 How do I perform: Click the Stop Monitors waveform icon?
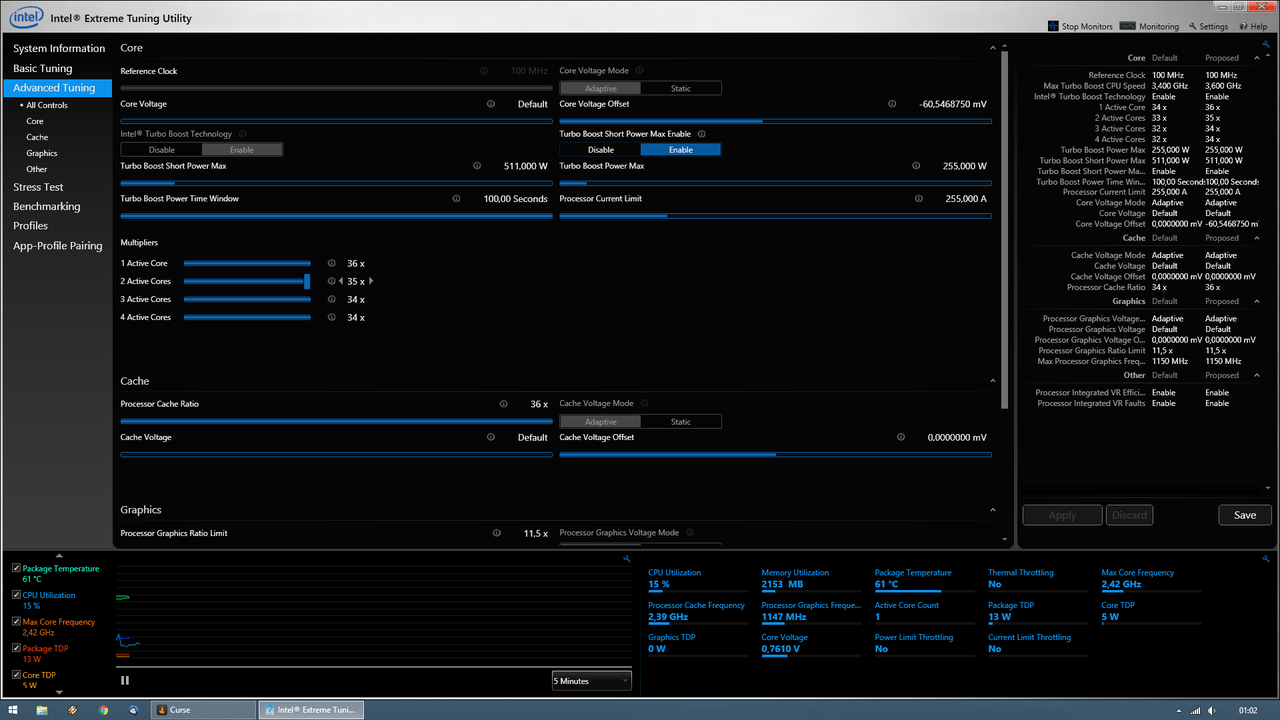[1053, 26]
